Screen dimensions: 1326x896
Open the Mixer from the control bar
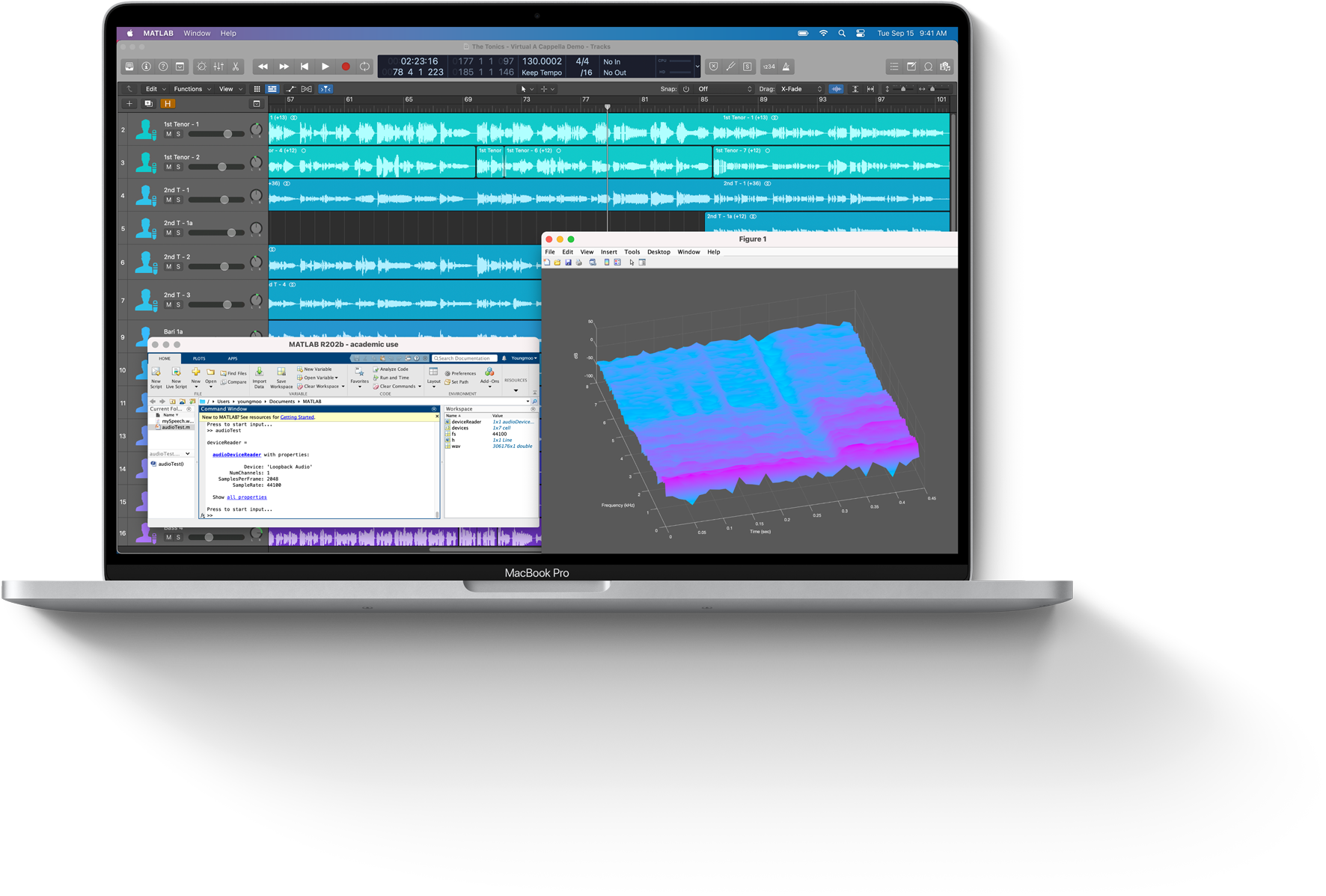tap(219, 67)
